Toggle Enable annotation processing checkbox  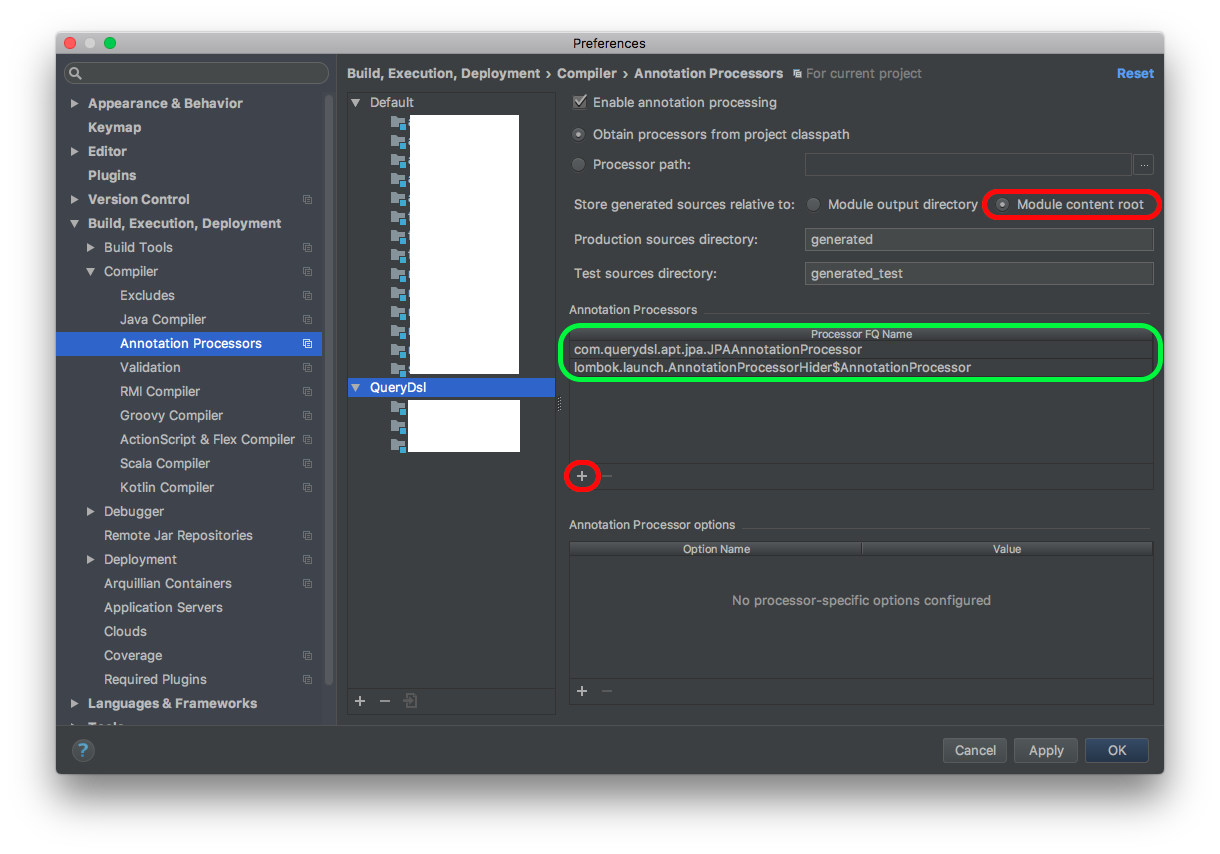point(578,102)
